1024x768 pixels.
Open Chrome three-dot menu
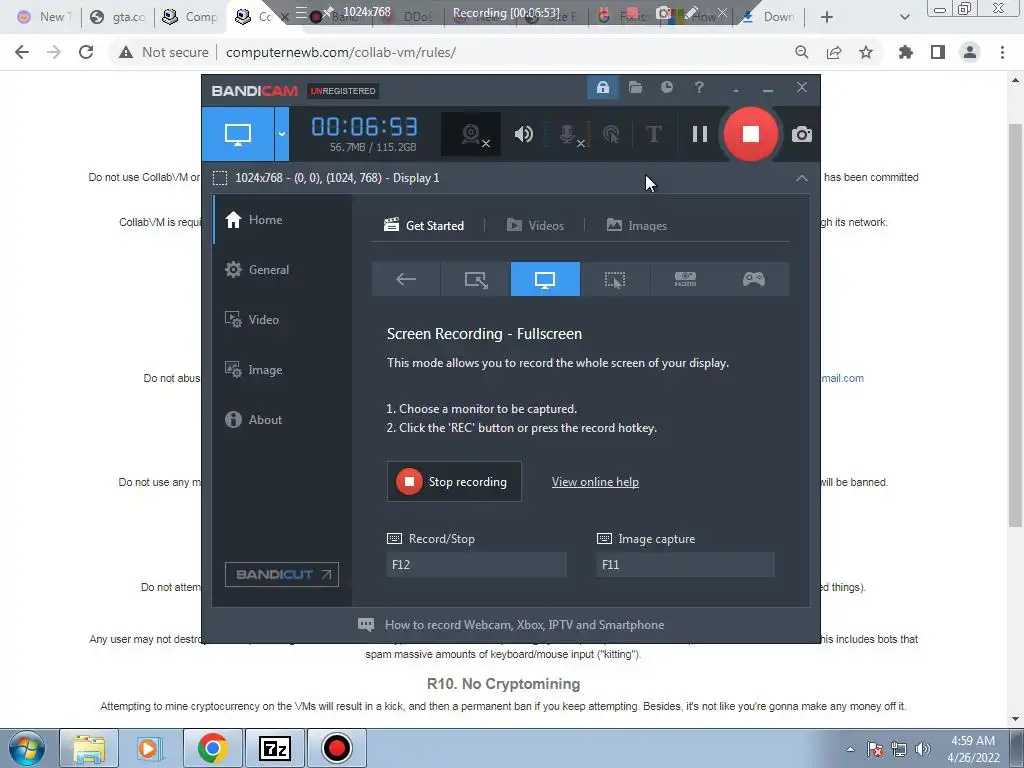point(1002,52)
